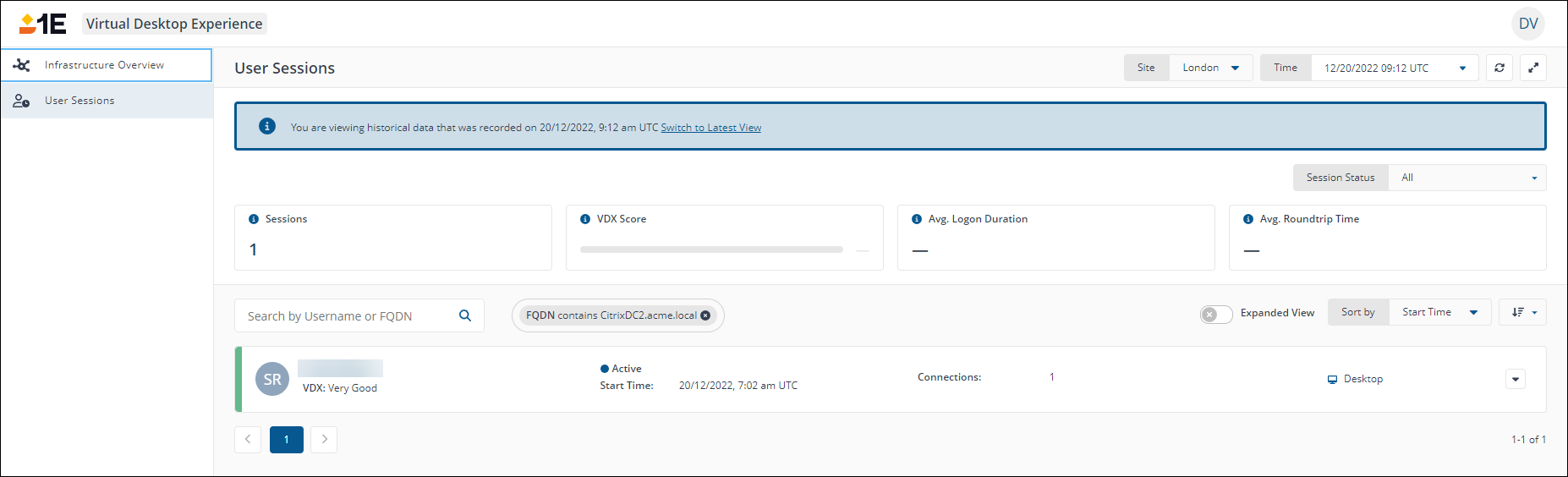The image size is (1568, 477).
Task: Open the Session Status dropdown
Action: coord(1467,178)
